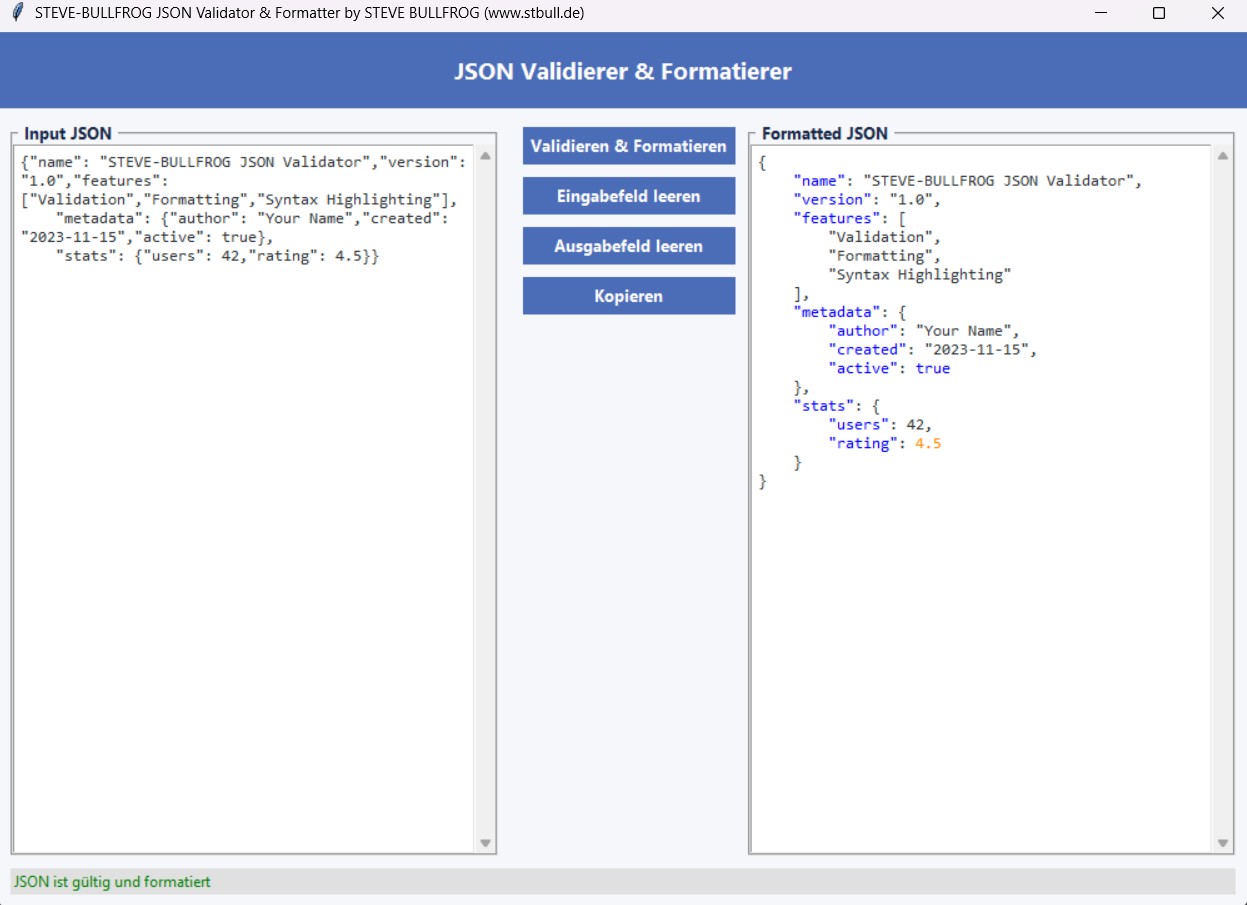Click the down arrow on the output scrollbar
This screenshot has height=905, width=1247.
(1222, 841)
